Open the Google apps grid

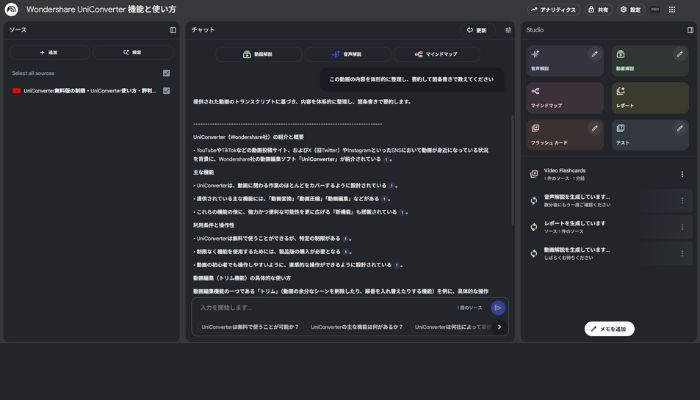(x=672, y=9)
